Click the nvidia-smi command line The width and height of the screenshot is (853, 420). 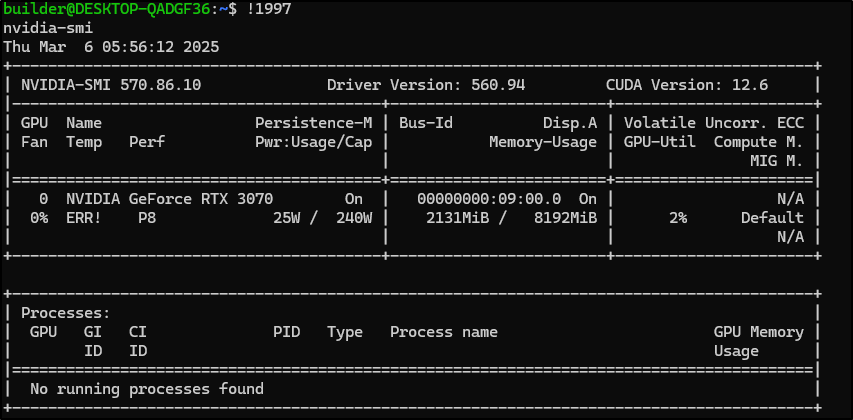[x=48, y=28]
